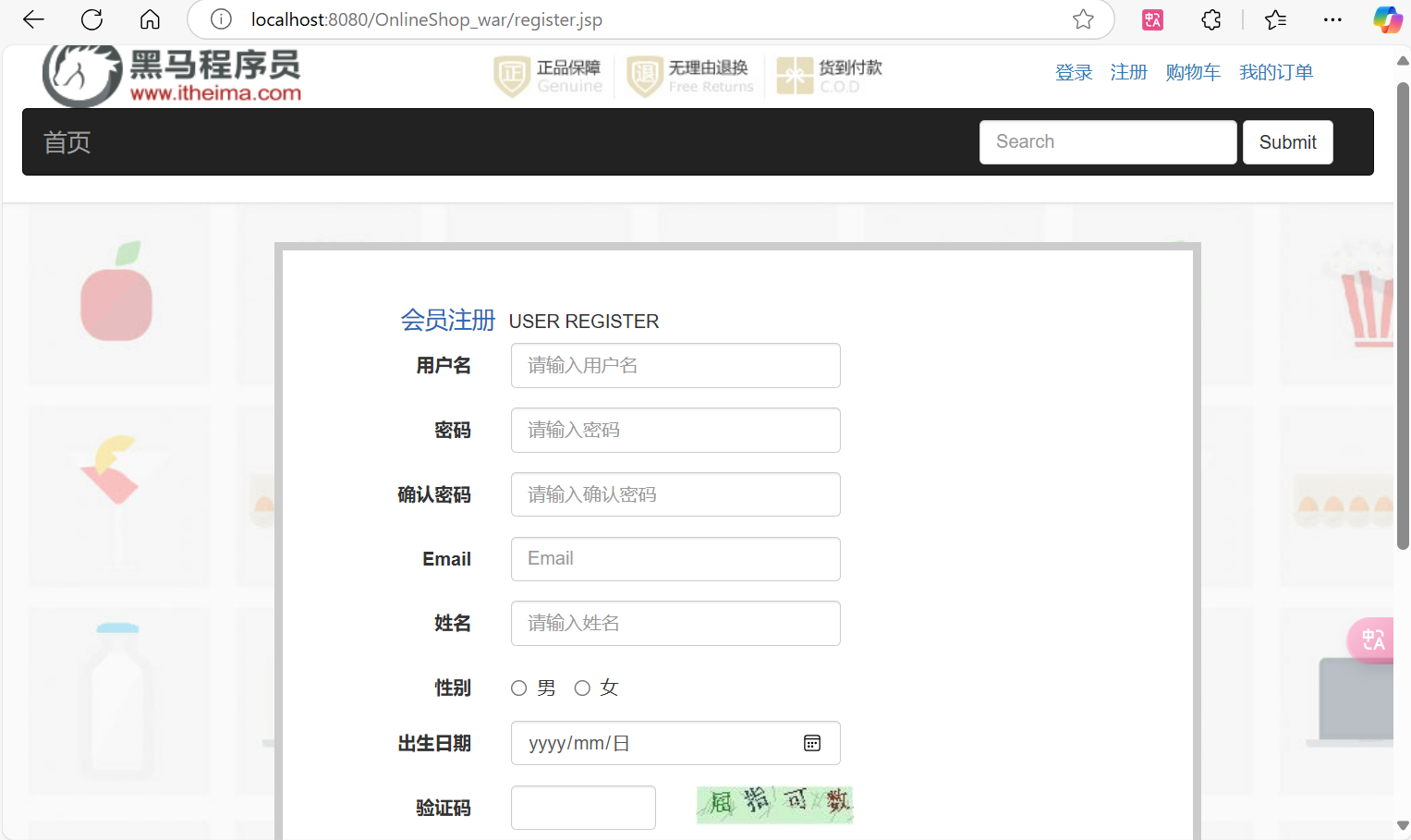
Task: Select the 女 radio button
Action: tap(582, 688)
